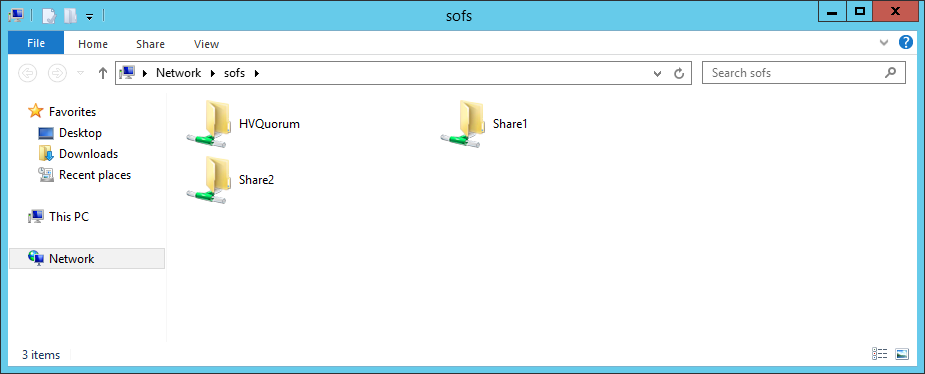Screen dimensions: 925x374
Task: Go up one level with Up arrow
Action: [103, 73]
